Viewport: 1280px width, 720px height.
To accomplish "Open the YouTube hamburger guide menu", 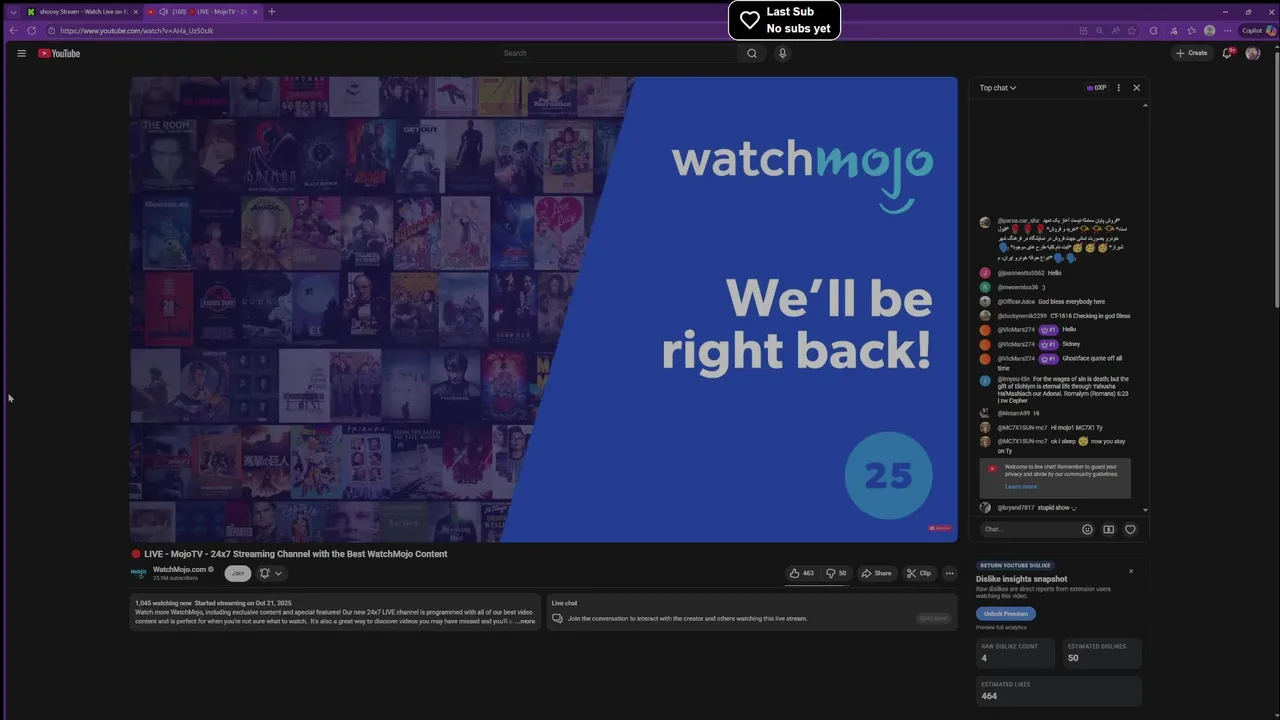I will coord(21,53).
